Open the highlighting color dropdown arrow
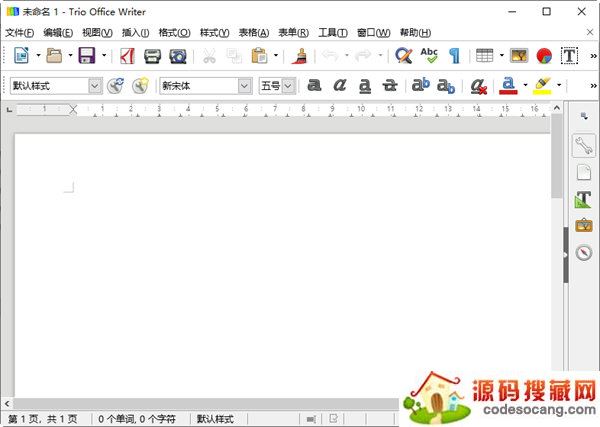The image size is (600, 427). (x=559, y=85)
